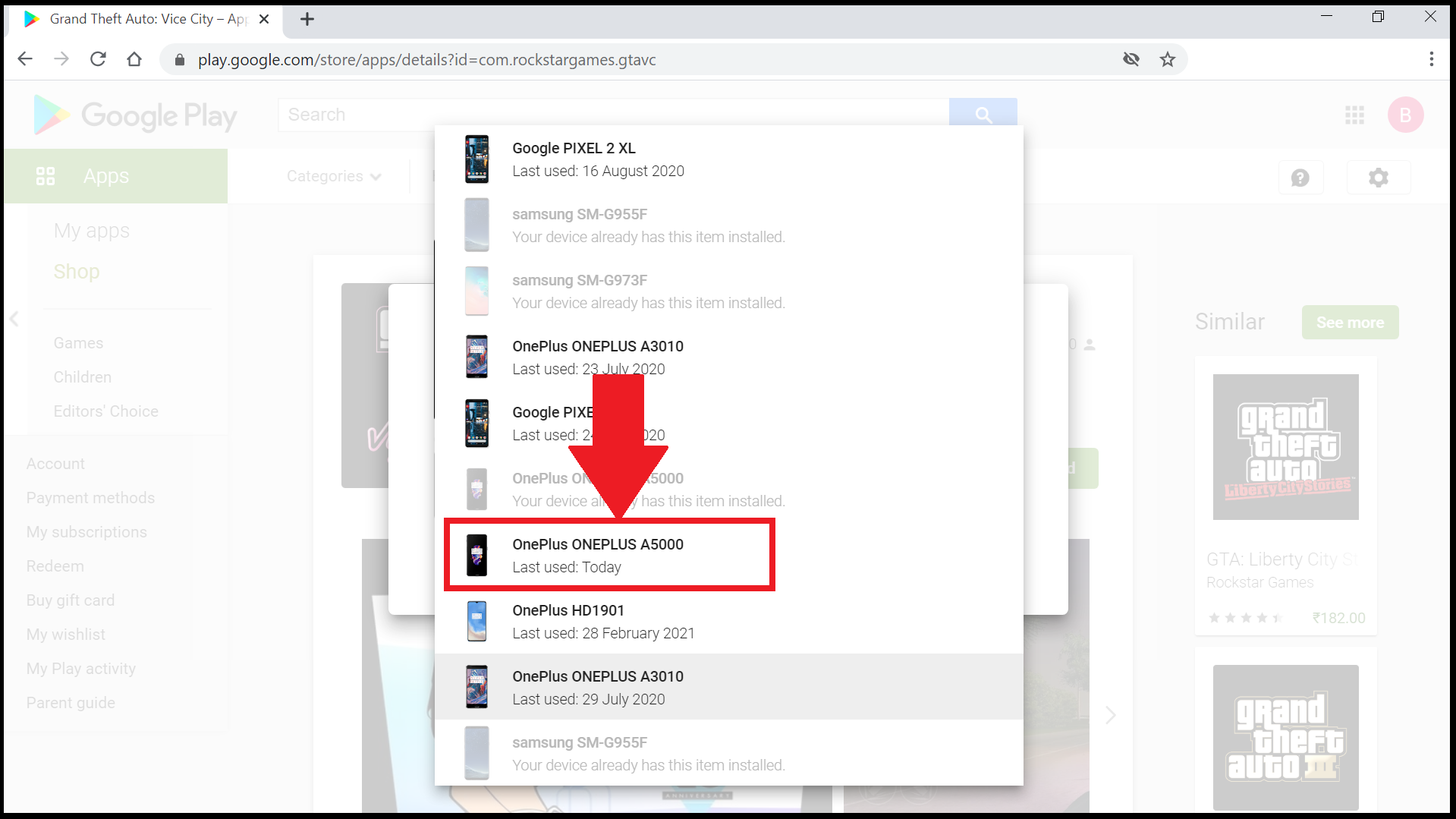This screenshot has width=1456, height=819.
Task: Collapse sidebar with left chevron
Action: (x=14, y=319)
